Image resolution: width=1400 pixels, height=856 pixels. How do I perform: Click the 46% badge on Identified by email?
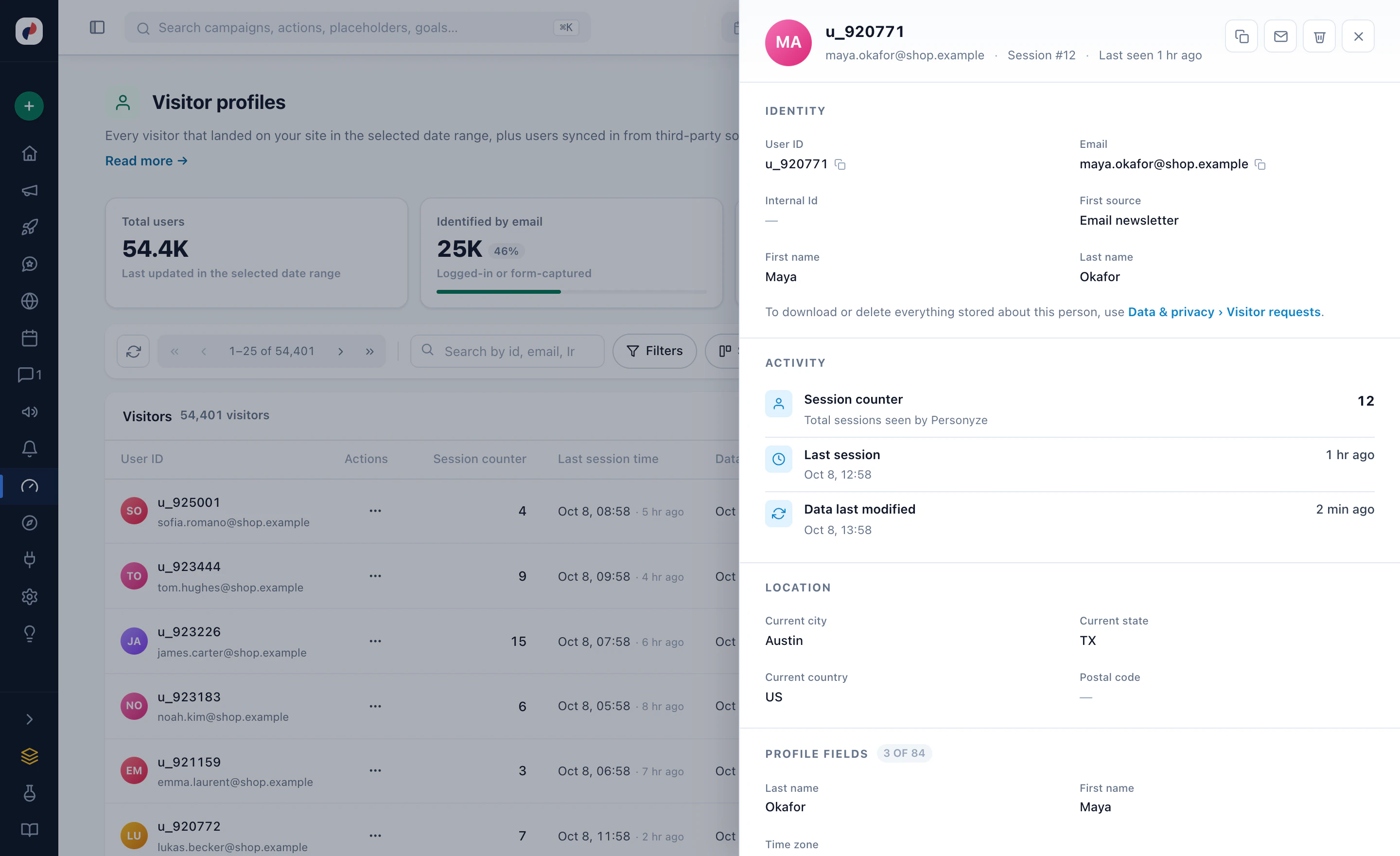click(x=506, y=250)
